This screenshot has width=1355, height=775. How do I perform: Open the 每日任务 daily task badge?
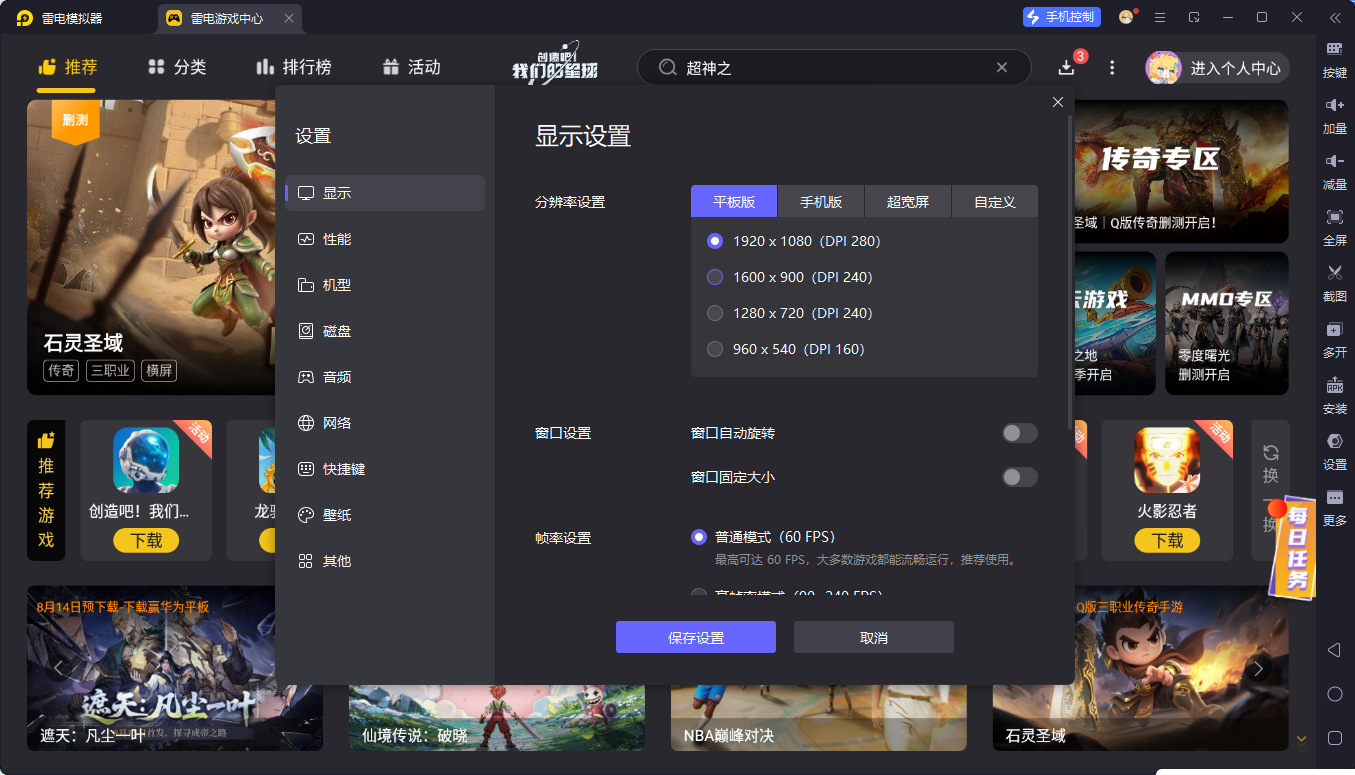(1294, 548)
